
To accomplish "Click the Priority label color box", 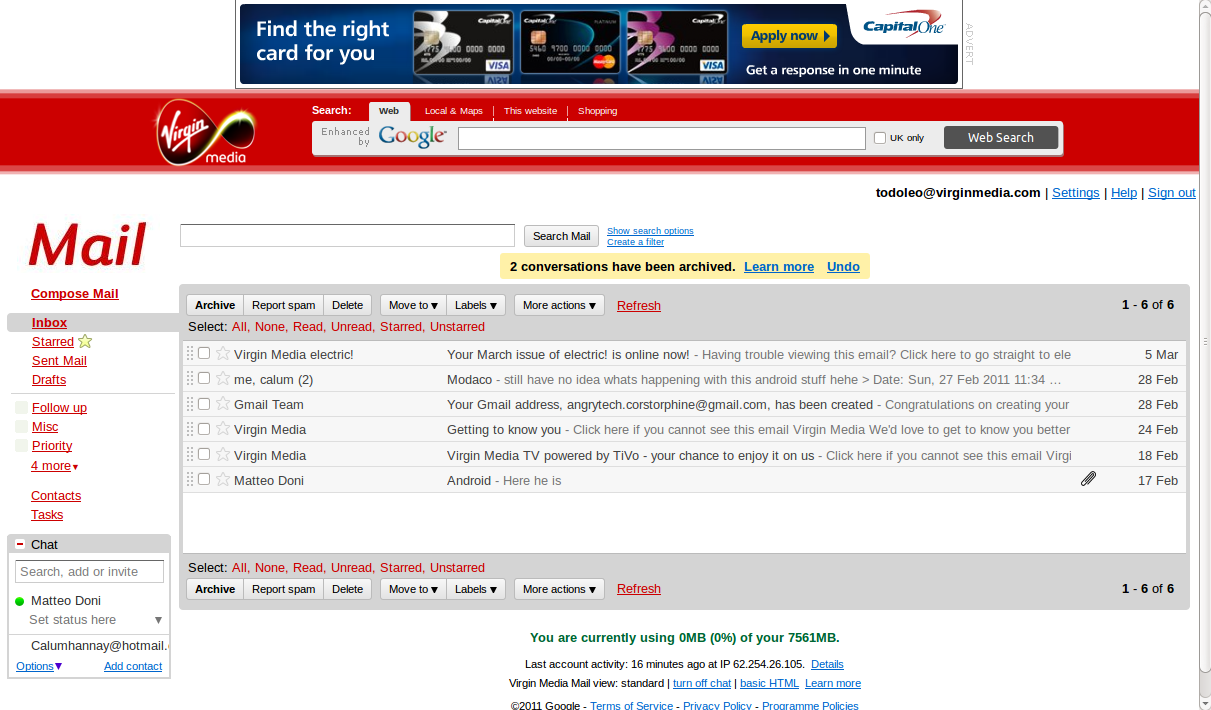I will click(21, 446).
